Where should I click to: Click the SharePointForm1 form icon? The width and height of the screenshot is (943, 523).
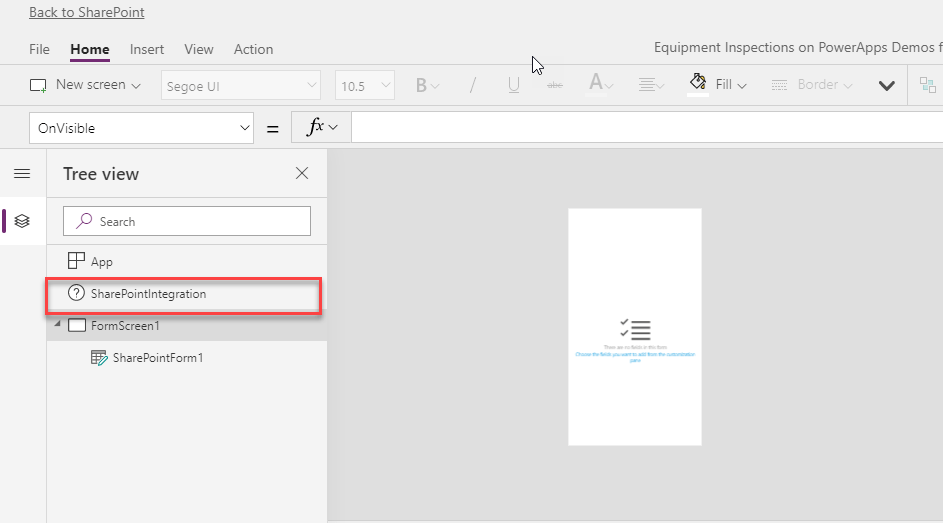tap(99, 358)
